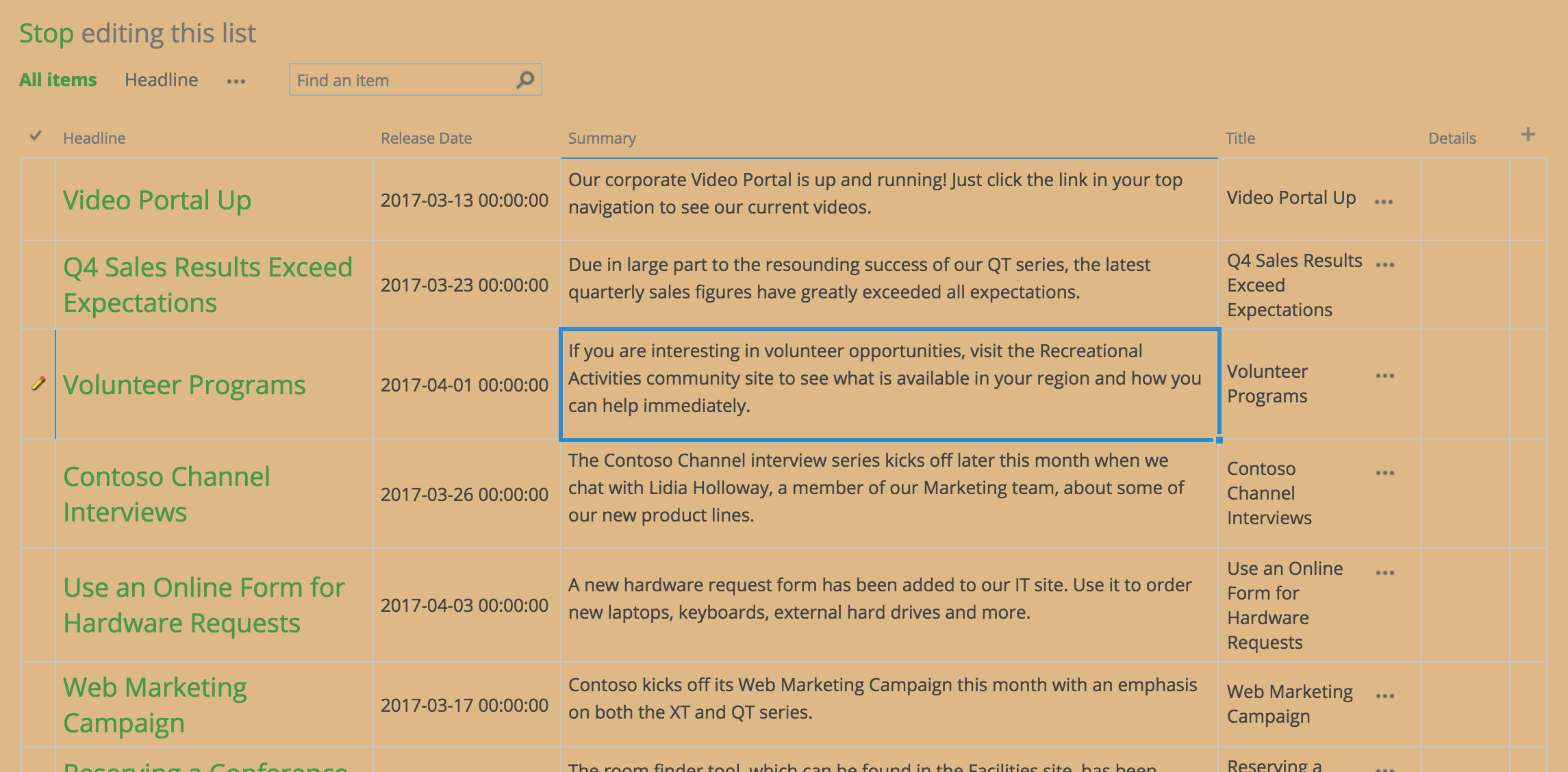Click the add column plus icon
Screen dimensions: 1568x772
(1528, 135)
